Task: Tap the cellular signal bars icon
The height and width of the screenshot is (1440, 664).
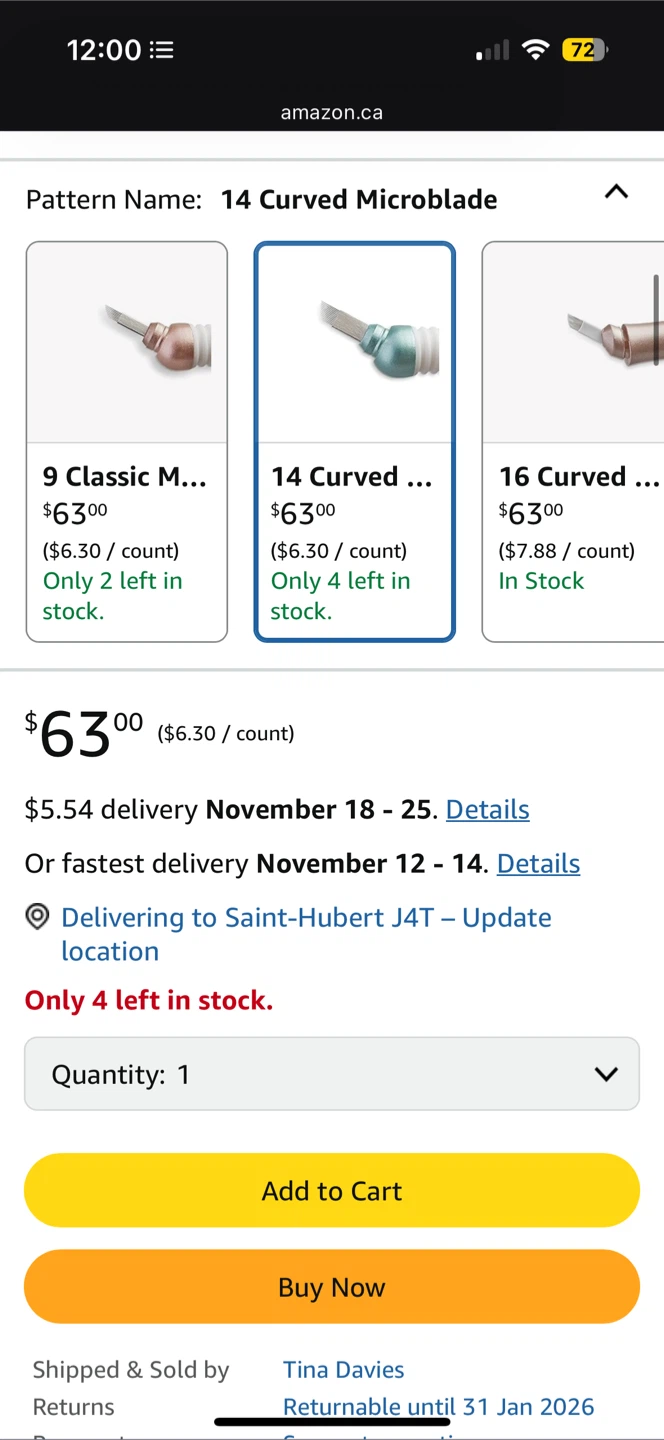Action: (x=492, y=50)
